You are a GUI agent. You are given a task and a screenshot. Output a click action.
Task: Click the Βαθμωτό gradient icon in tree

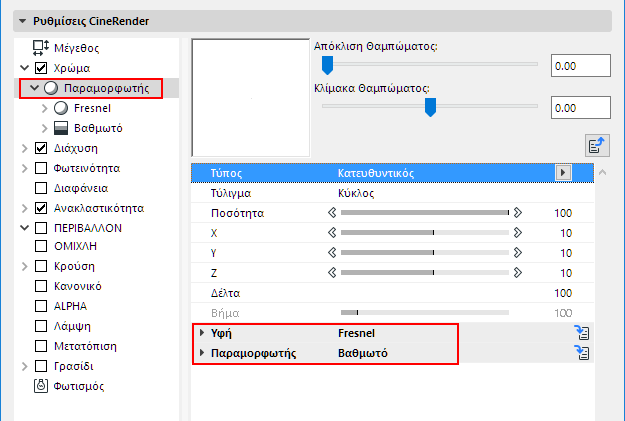coord(61,128)
